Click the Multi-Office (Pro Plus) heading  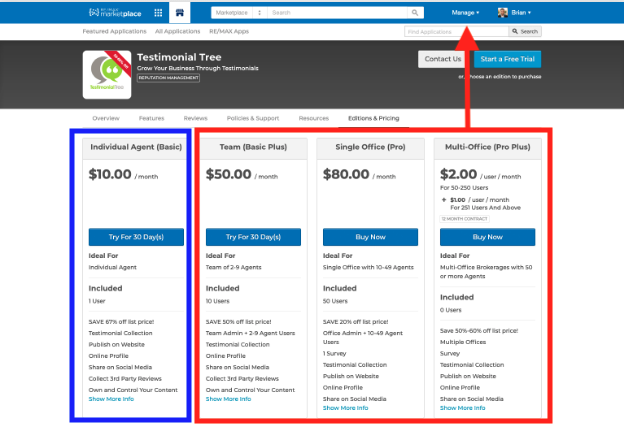click(488, 147)
